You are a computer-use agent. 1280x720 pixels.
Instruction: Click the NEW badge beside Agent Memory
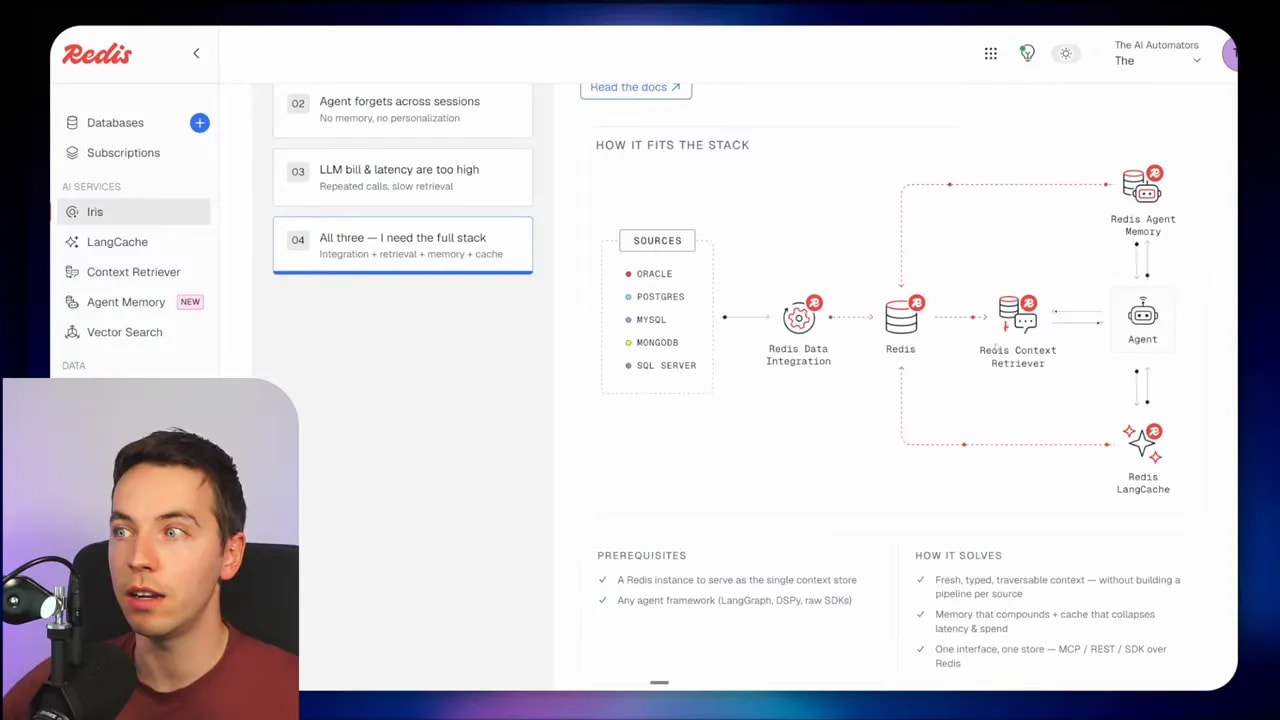[190, 302]
